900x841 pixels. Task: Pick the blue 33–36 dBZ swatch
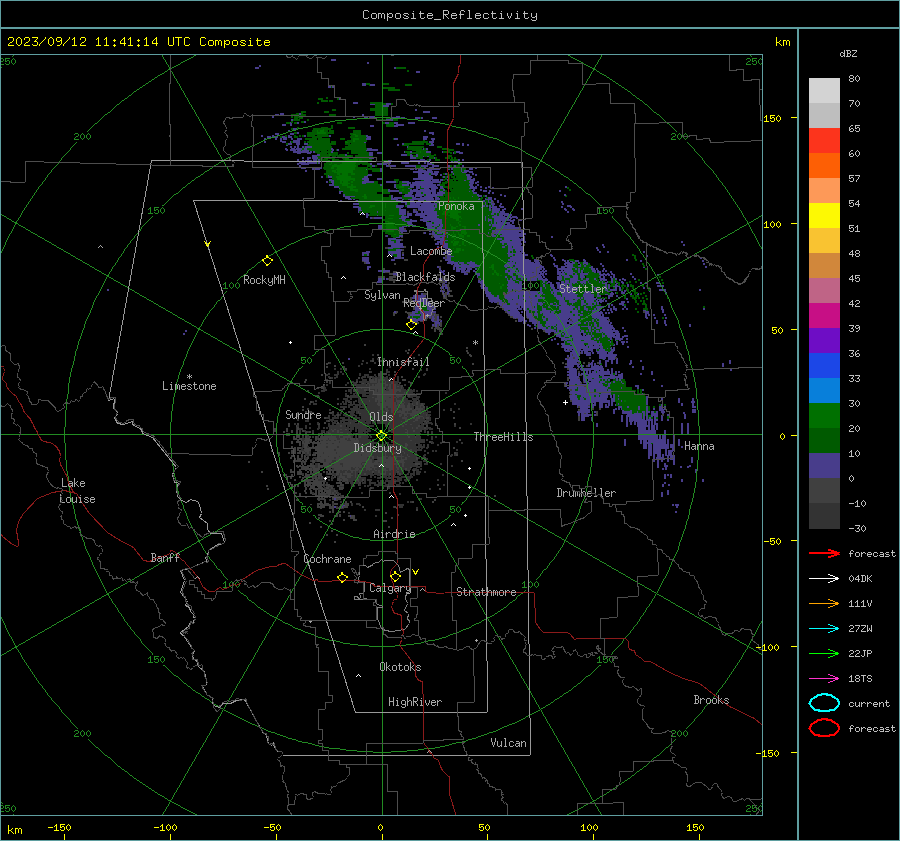pyautogui.click(x=824, y=366)
